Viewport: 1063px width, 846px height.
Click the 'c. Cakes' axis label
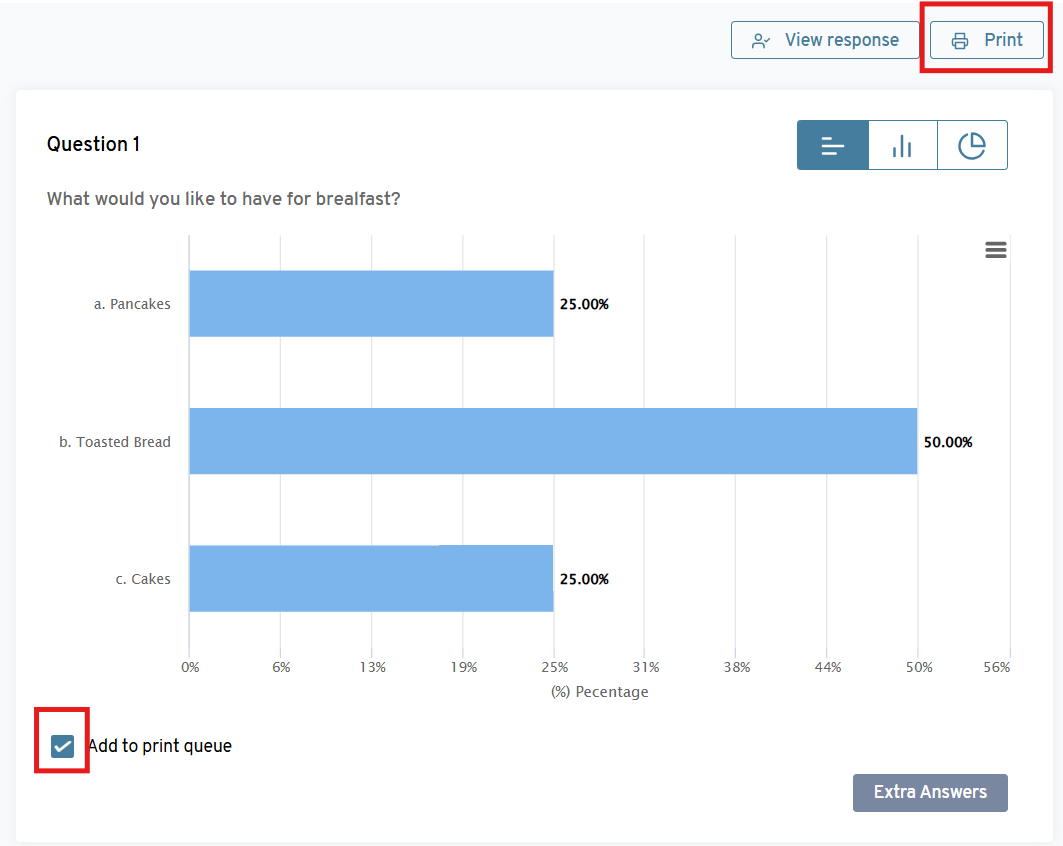coord(143,579)
